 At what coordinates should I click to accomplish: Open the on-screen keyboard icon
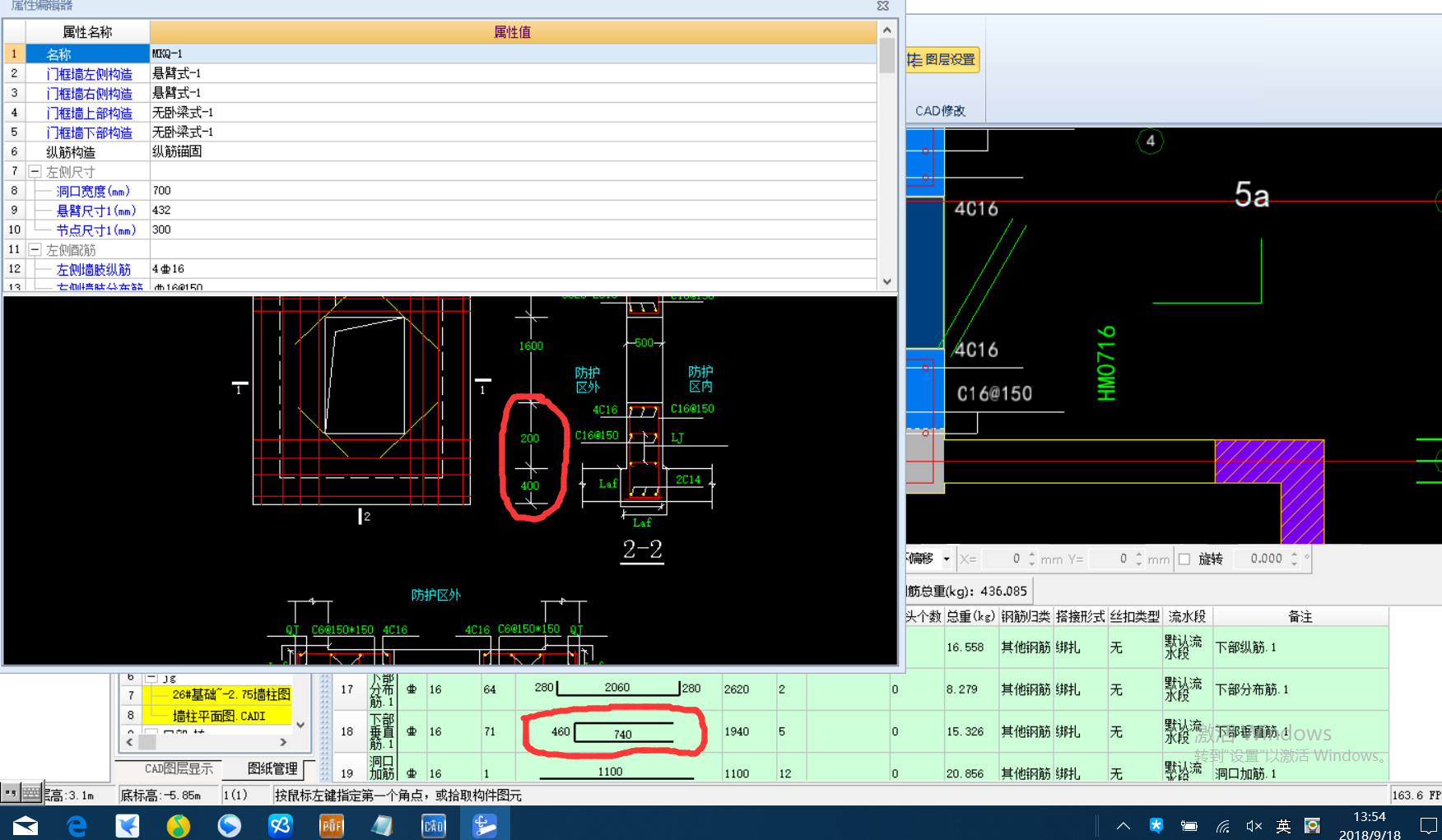pyautogui.click(x=31, y=793)
